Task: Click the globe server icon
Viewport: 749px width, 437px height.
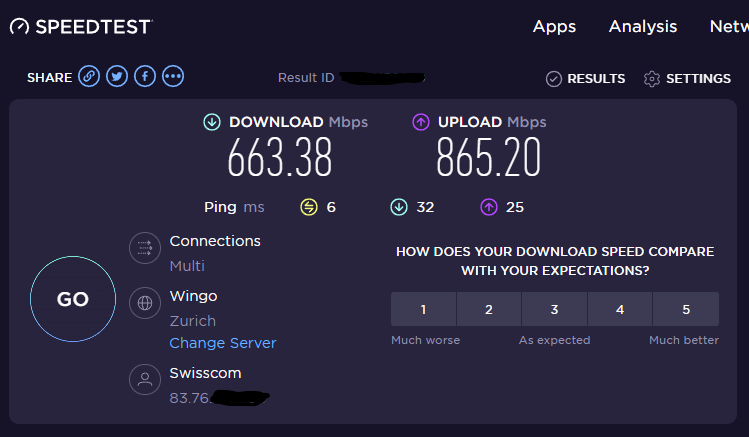Action: [145, 304]
